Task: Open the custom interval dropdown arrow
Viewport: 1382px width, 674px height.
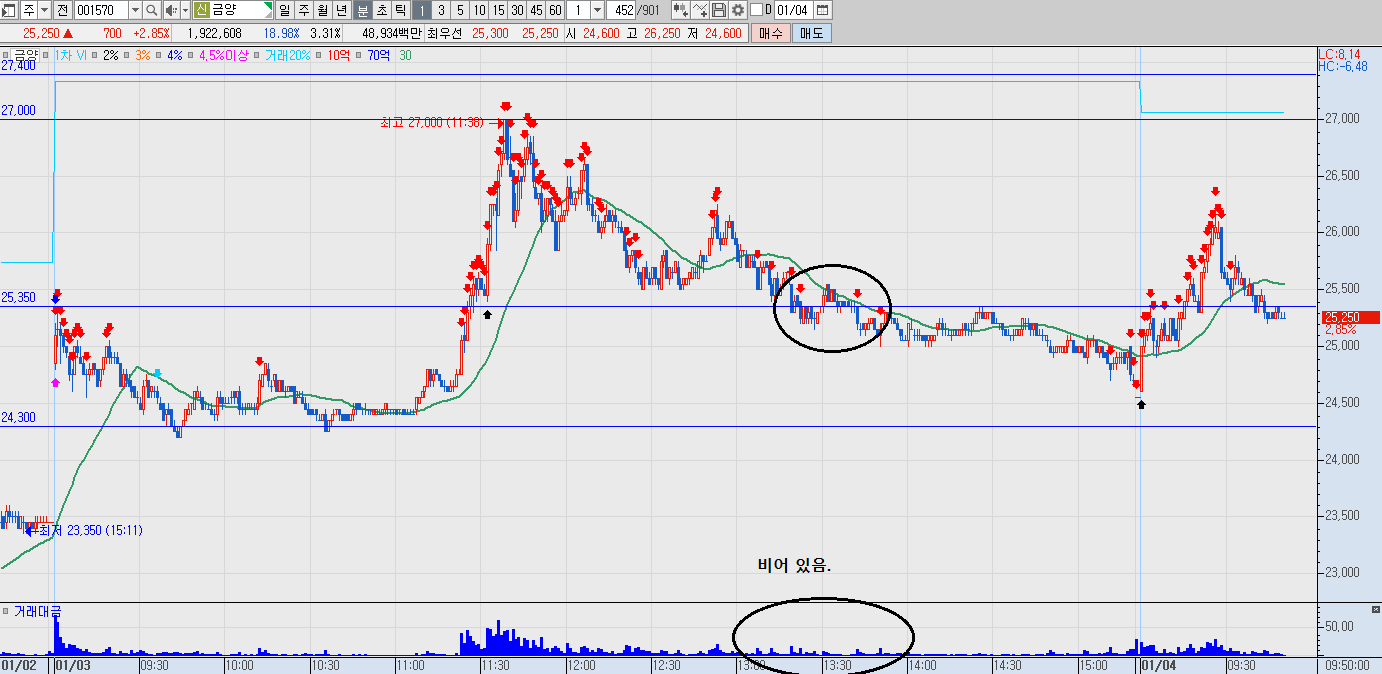Action: (x=597, y=10)
